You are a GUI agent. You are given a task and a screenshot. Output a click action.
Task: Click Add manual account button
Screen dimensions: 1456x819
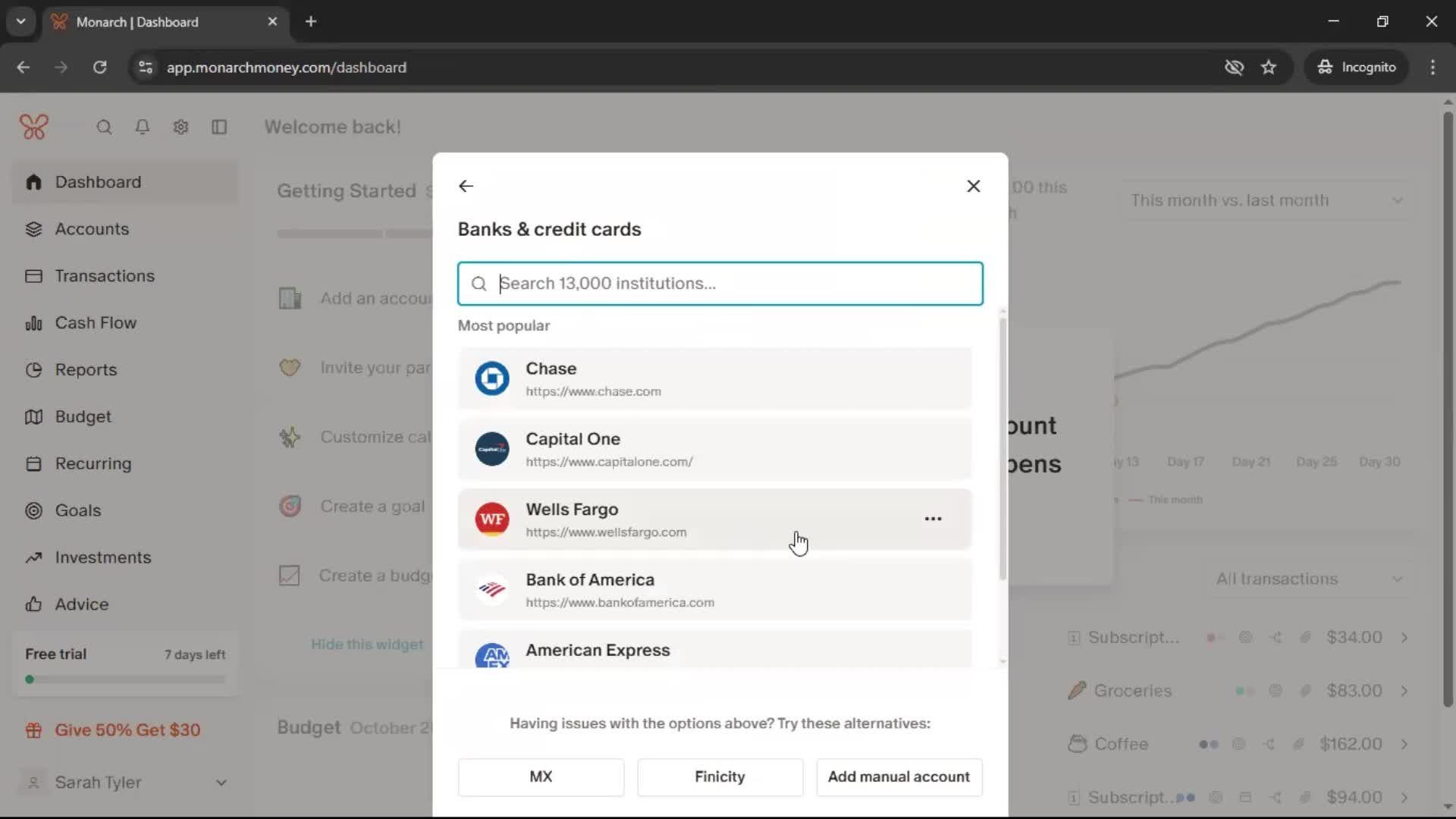pos(899,777)
